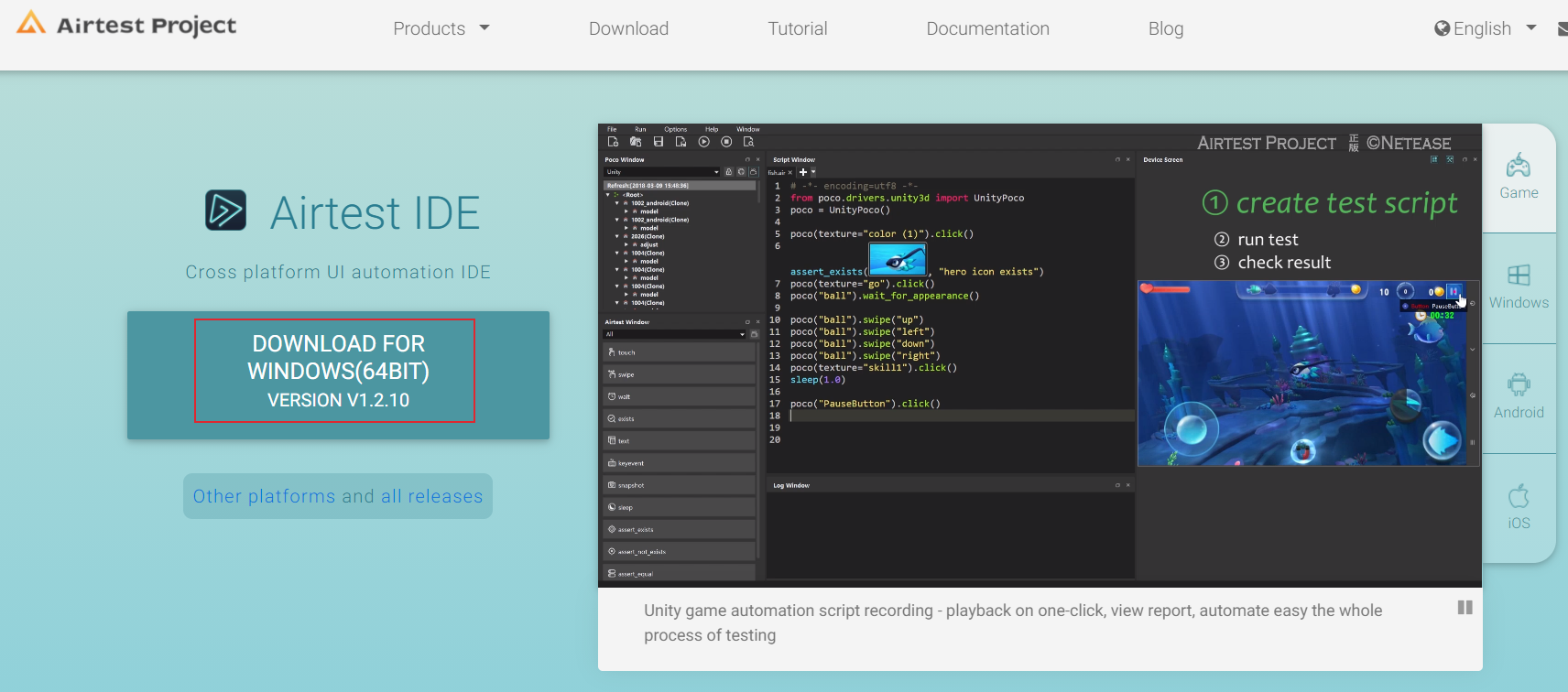
Task: Click the assert_exists command button
Action: click(x=679, y=529)
